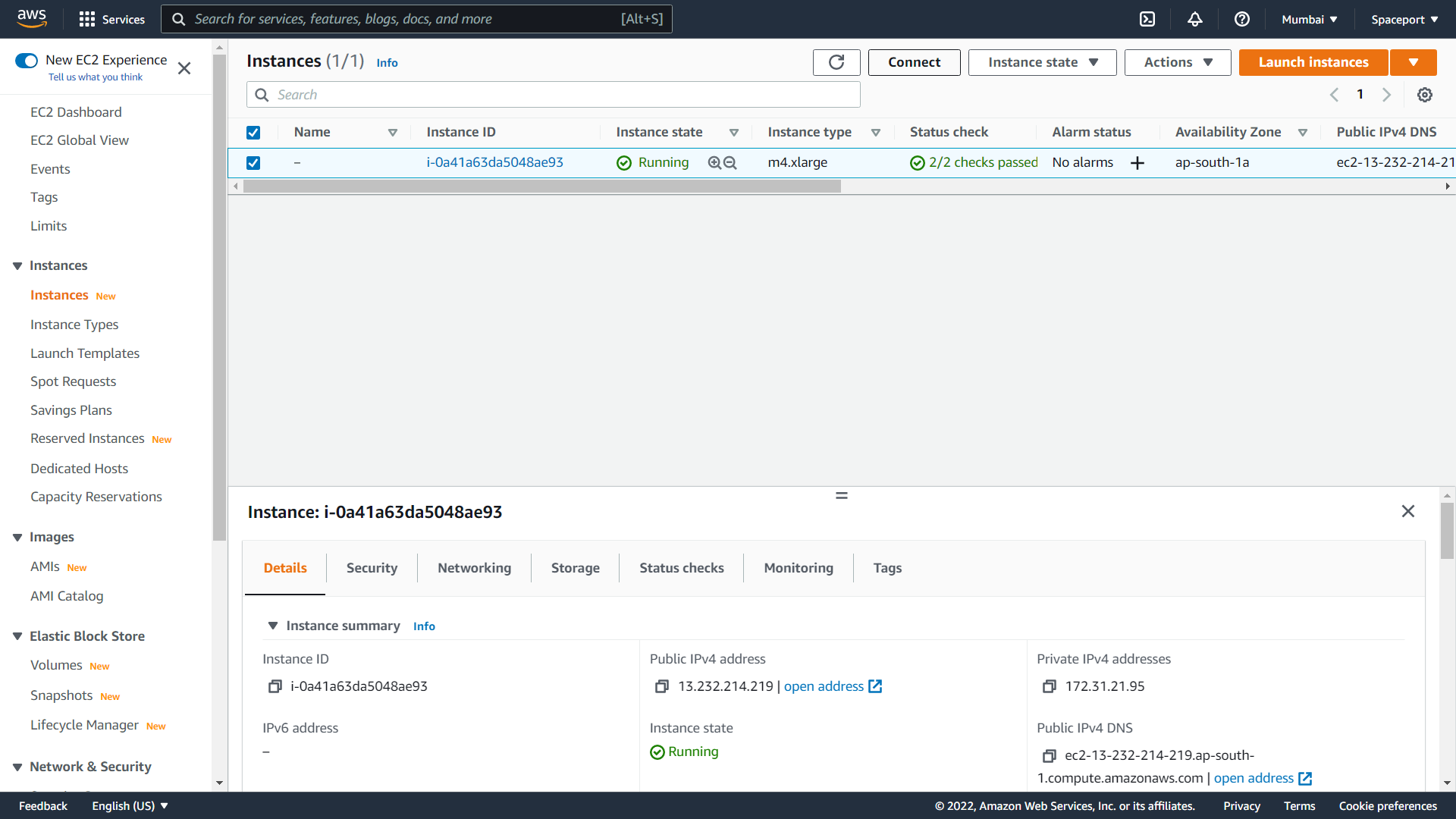1456x819 pixels.
Task: Switch to the Monitoring tab
Action: [799, 568]
